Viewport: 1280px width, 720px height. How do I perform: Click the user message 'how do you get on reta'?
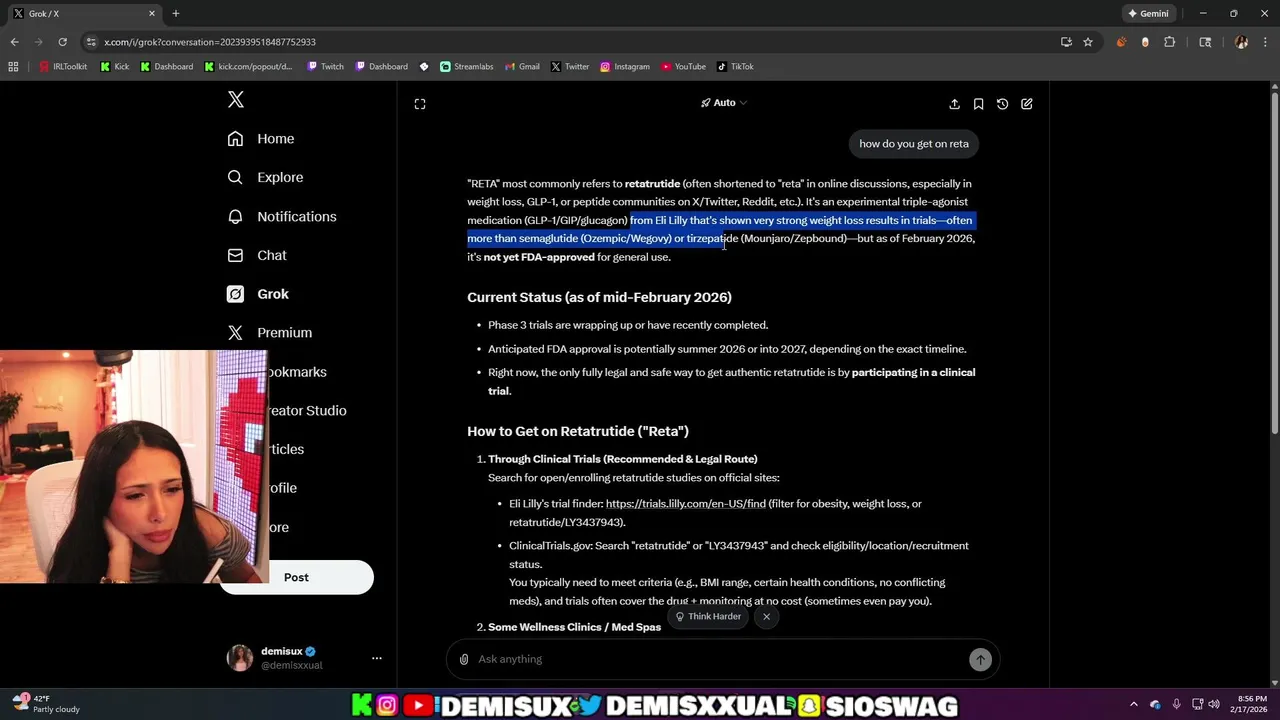[x=914, y=144]
